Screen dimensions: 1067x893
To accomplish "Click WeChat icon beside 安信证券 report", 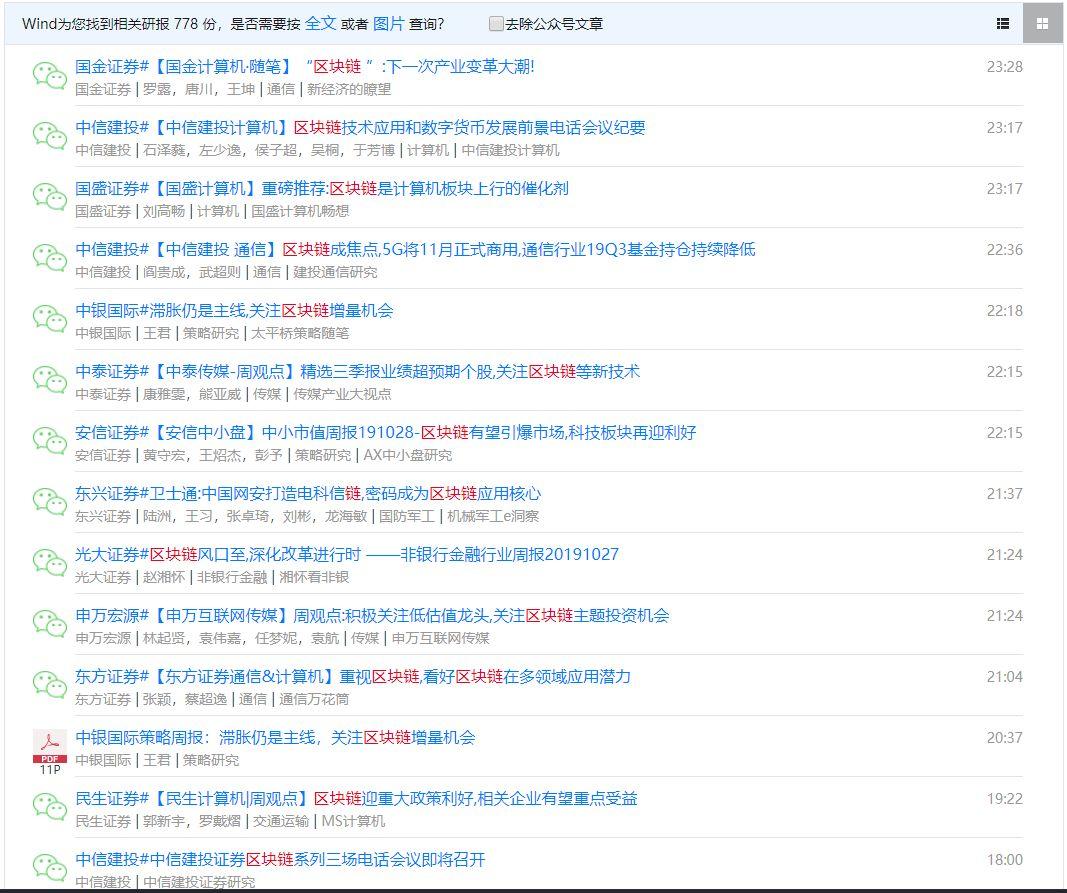I will [x=50, y=440].
